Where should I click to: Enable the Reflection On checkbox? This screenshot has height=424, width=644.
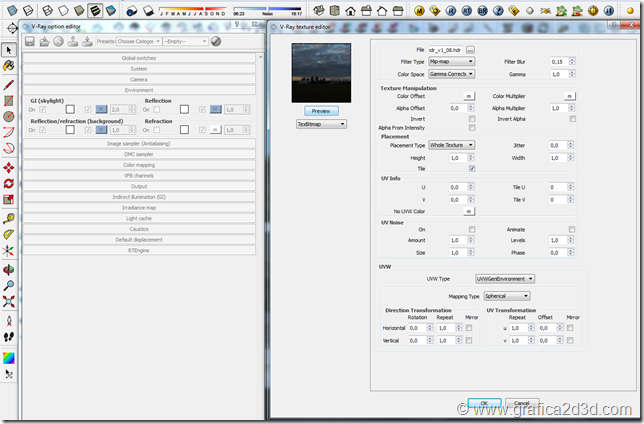(x=157, y=109)
